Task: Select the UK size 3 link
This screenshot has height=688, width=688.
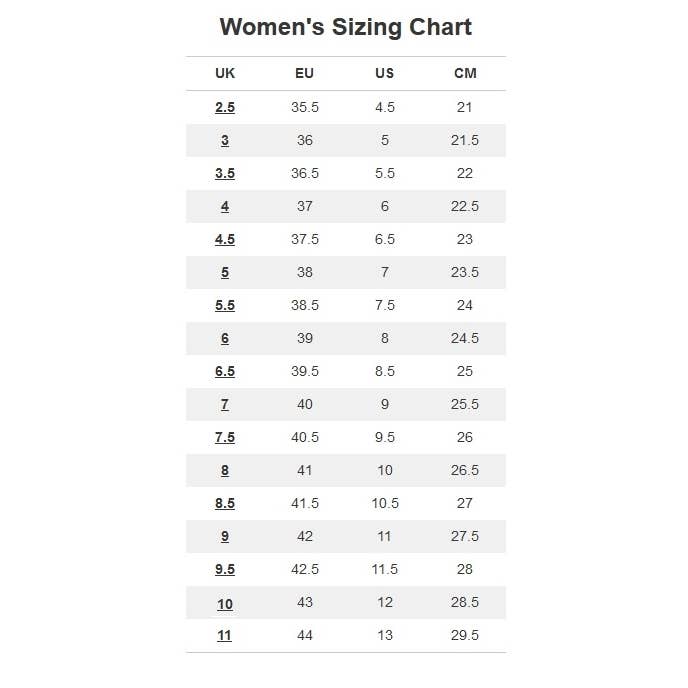Action: (225, 141)
